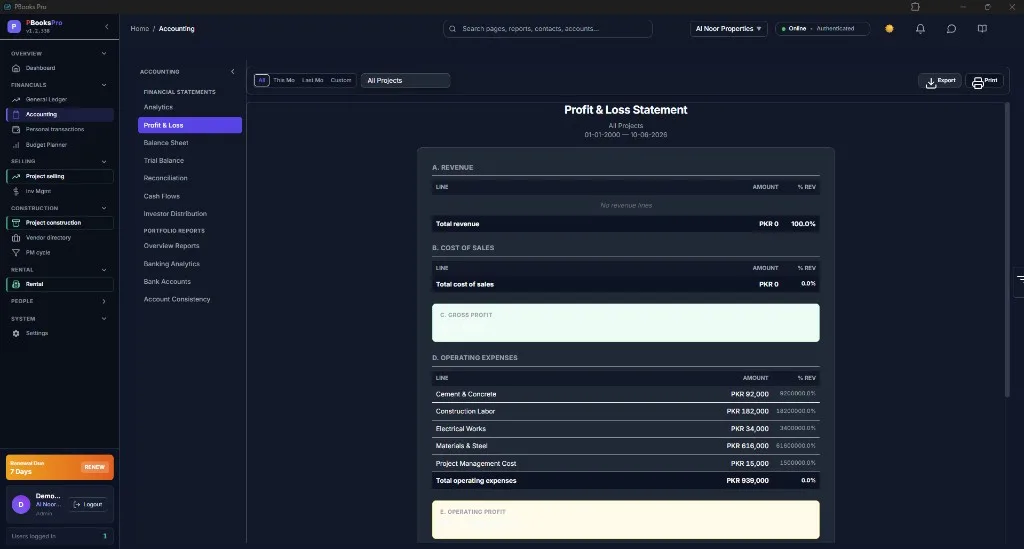This screenshot has height=549, width=1024.
Task: Select Custom period filter
Action: click(341, 80)
